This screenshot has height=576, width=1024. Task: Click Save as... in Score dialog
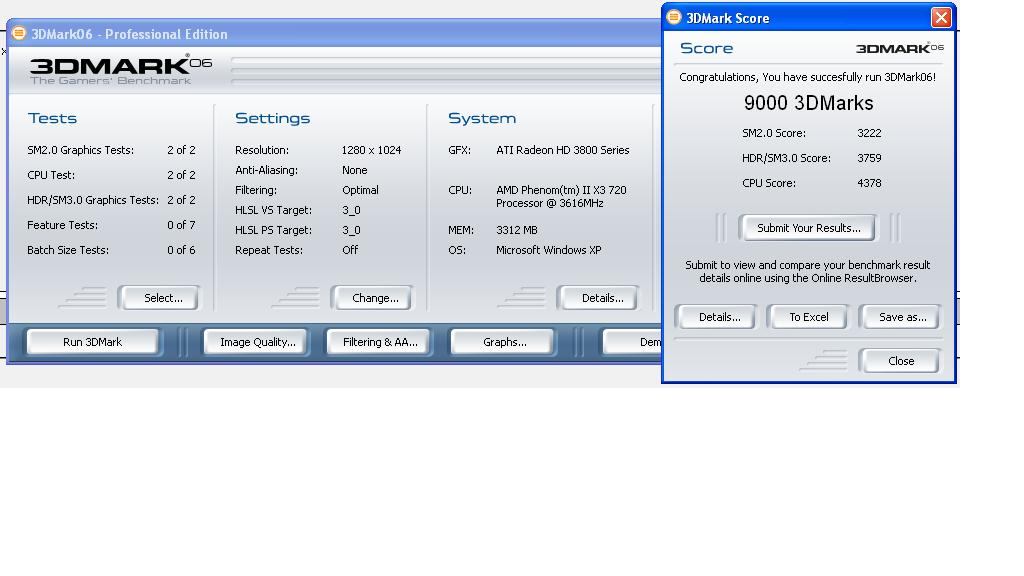899,317
